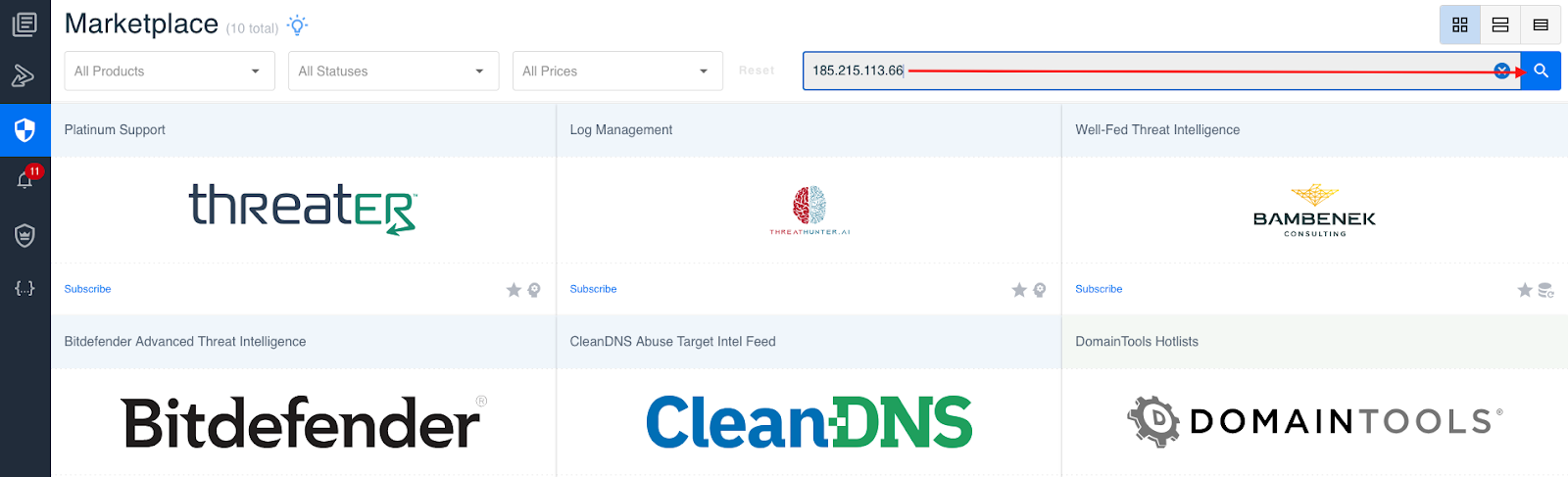Screen dimensions: 1568x477
Task: Select the shield Marketplace icon in the sidebar
Action: coord(24,129)
